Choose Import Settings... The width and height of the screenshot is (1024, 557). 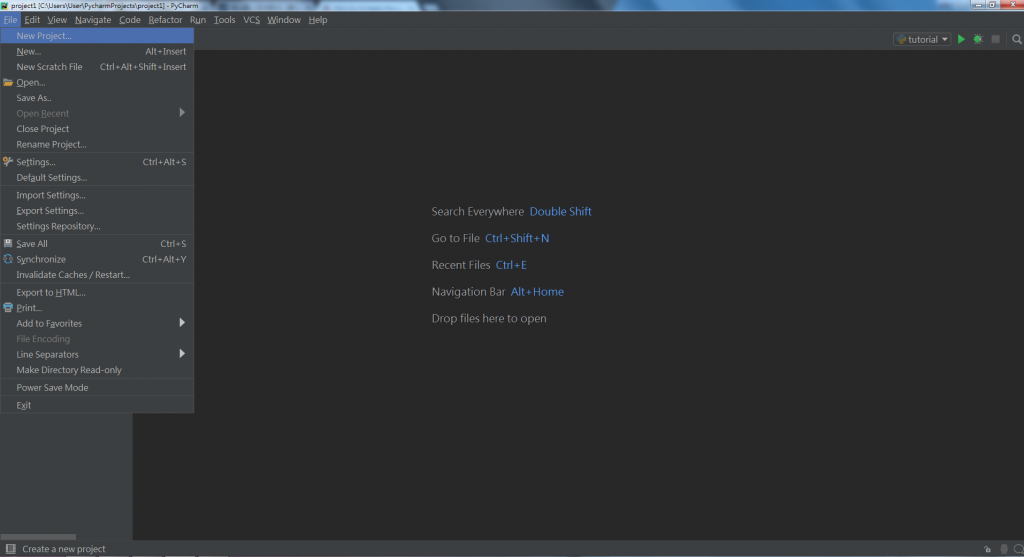point(97,195)
